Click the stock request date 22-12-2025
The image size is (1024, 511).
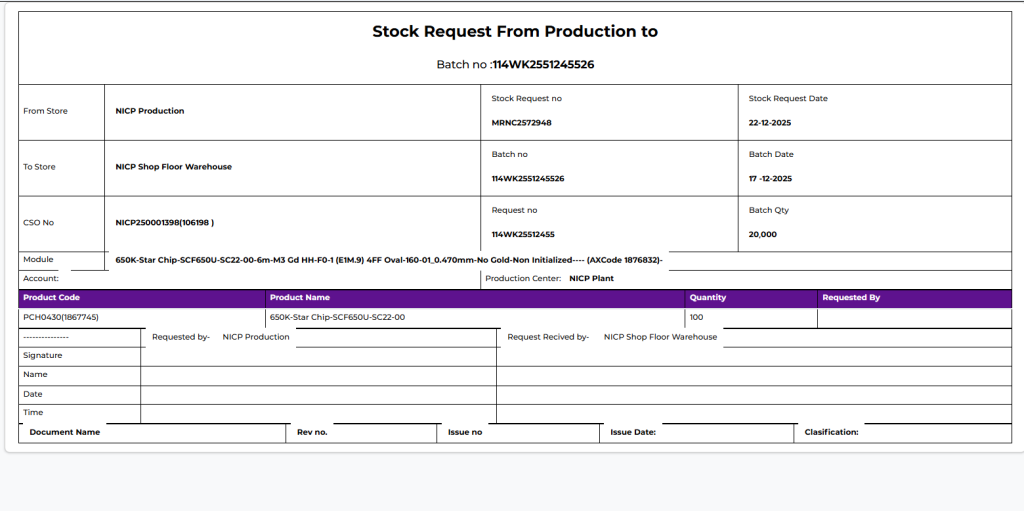(x=770, y=123)
